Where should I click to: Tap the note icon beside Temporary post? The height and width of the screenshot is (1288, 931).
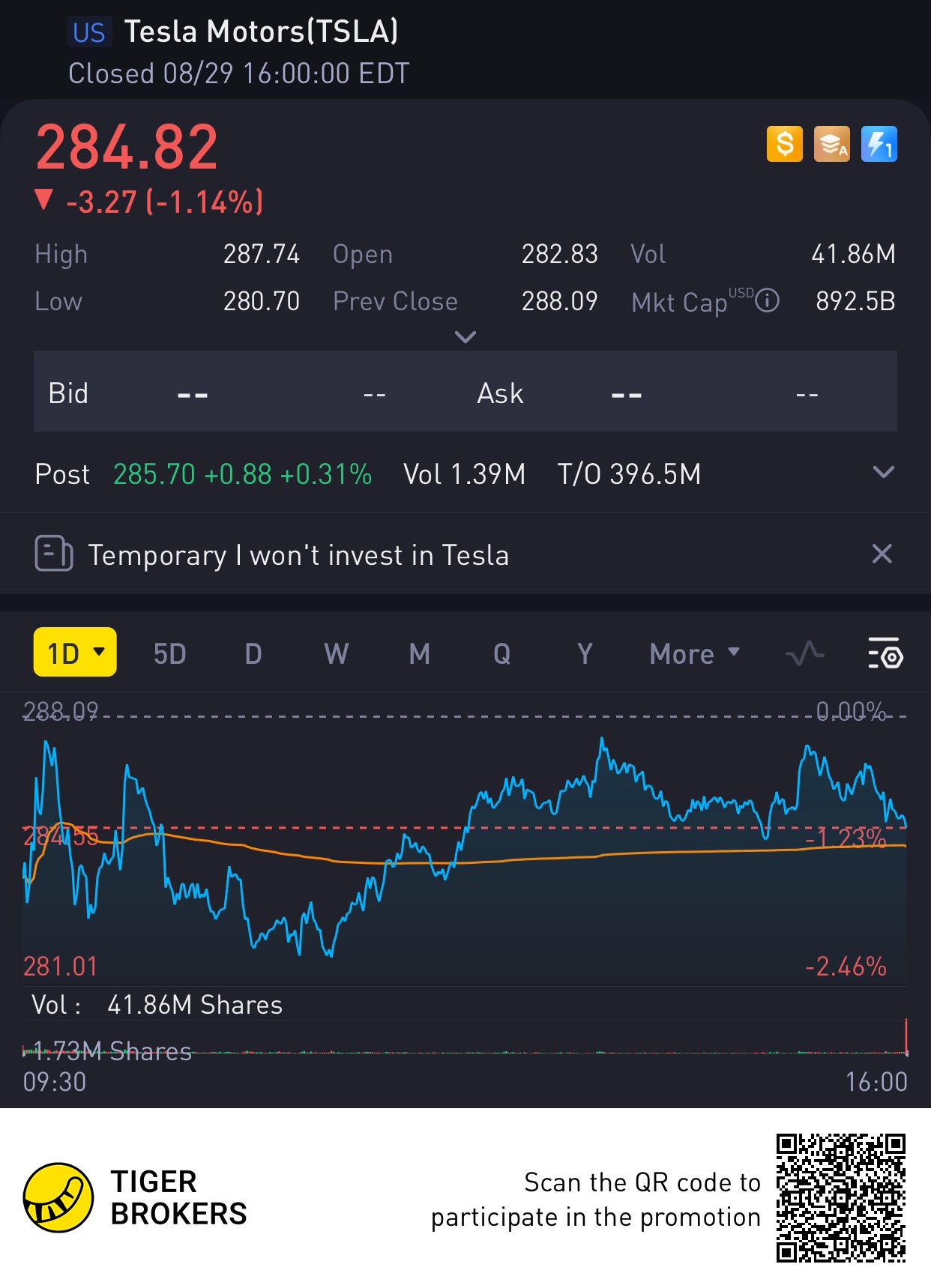pyautogui.click(x=54, y=554)
